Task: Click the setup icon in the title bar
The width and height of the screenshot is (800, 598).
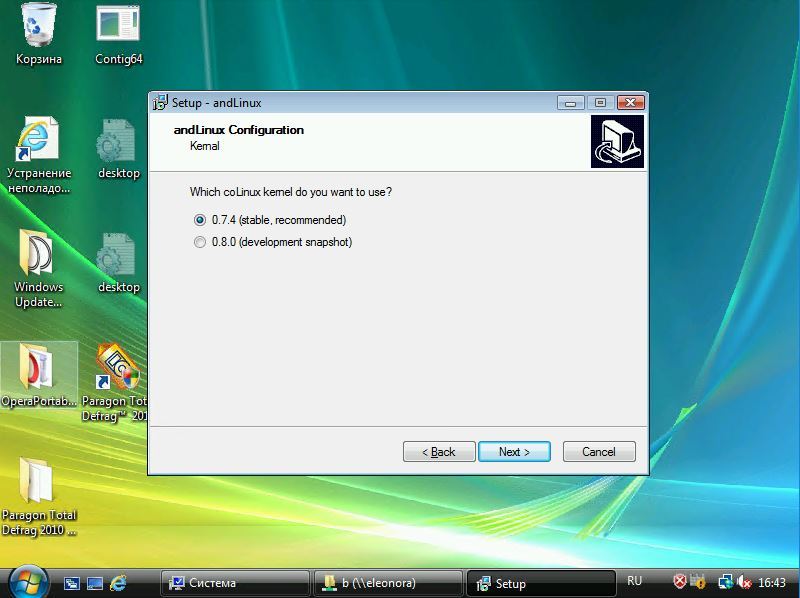Action: (159, 102)
